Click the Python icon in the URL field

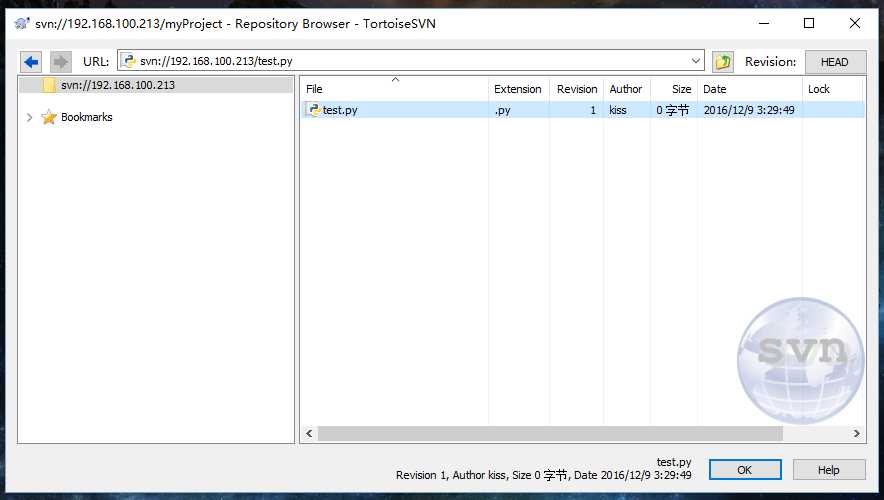coord(129,61)
